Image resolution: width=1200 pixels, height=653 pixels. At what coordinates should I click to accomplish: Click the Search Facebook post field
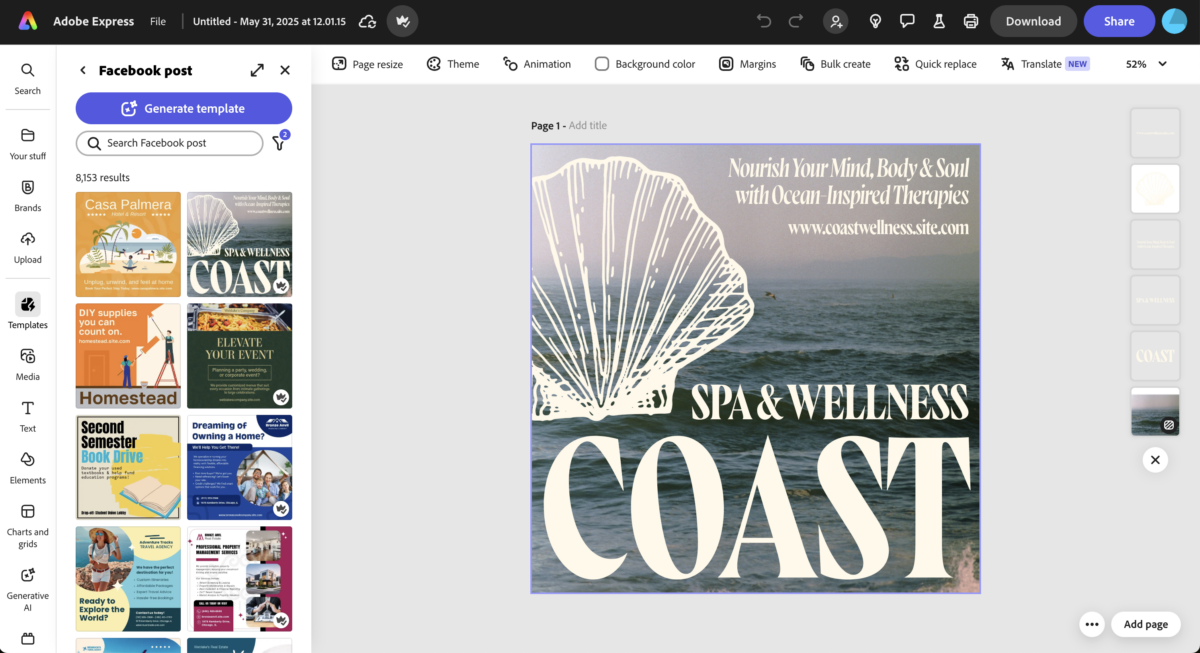(169, 143)
